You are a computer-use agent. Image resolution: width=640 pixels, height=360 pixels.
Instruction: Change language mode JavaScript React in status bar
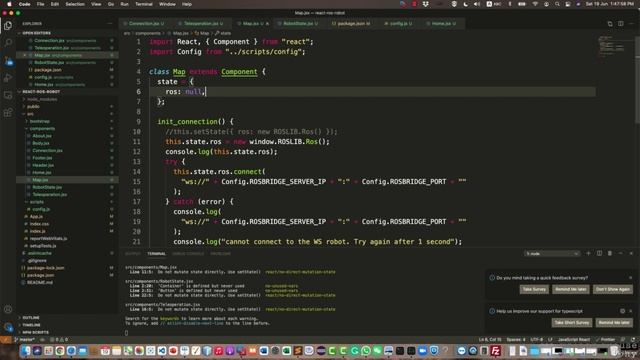573,340
